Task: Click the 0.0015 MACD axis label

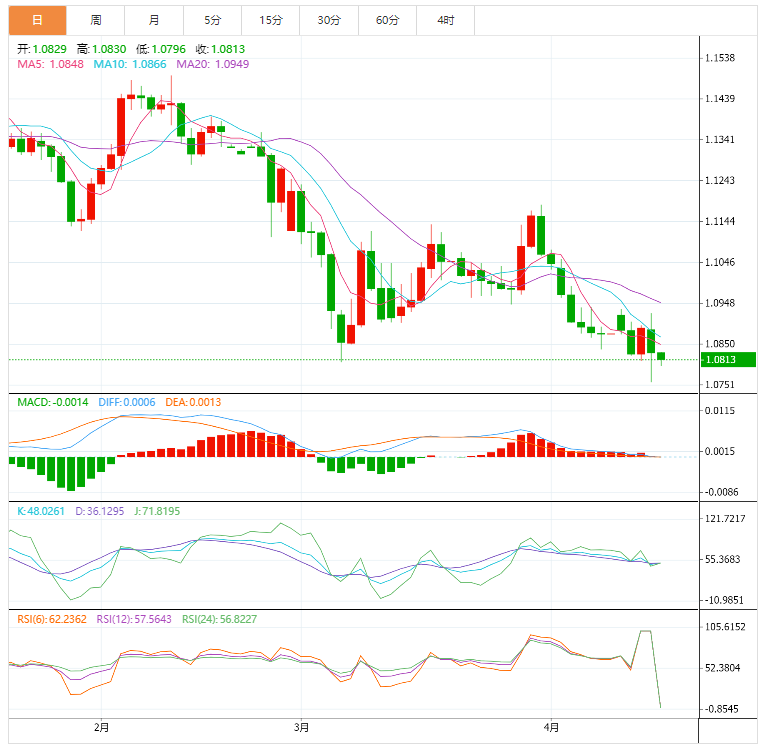Action: [x=720, y=452]
